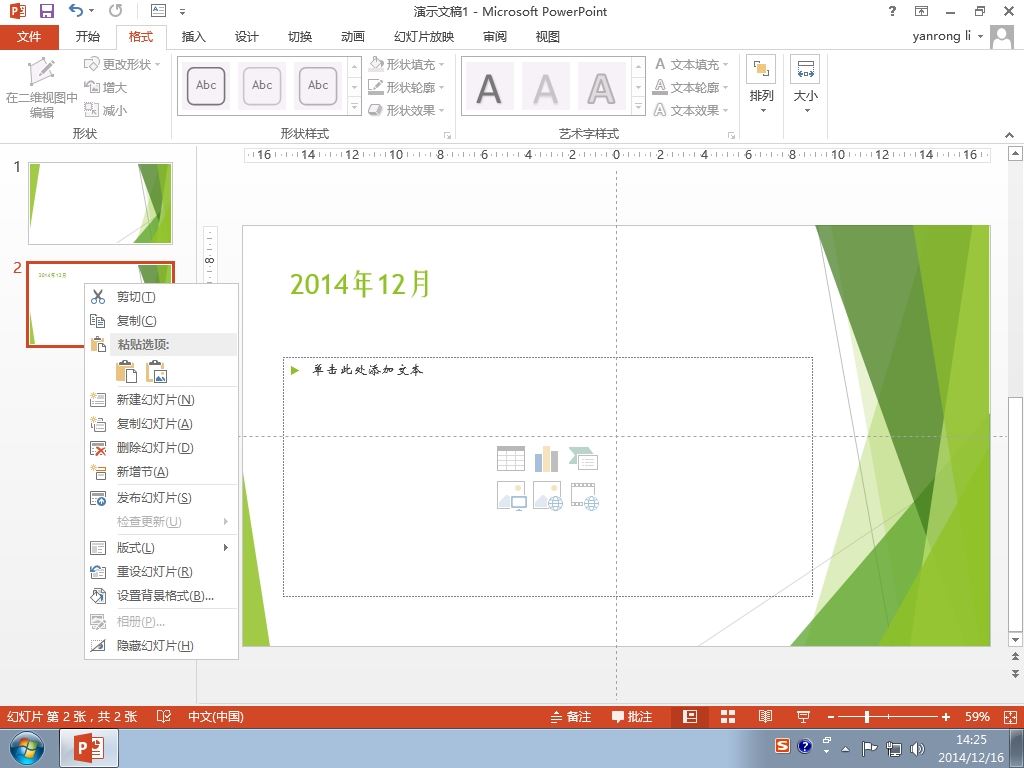1024x768 pixels.
Task: Click Reset Slide in context menu
Action: [x=161, y=571]
